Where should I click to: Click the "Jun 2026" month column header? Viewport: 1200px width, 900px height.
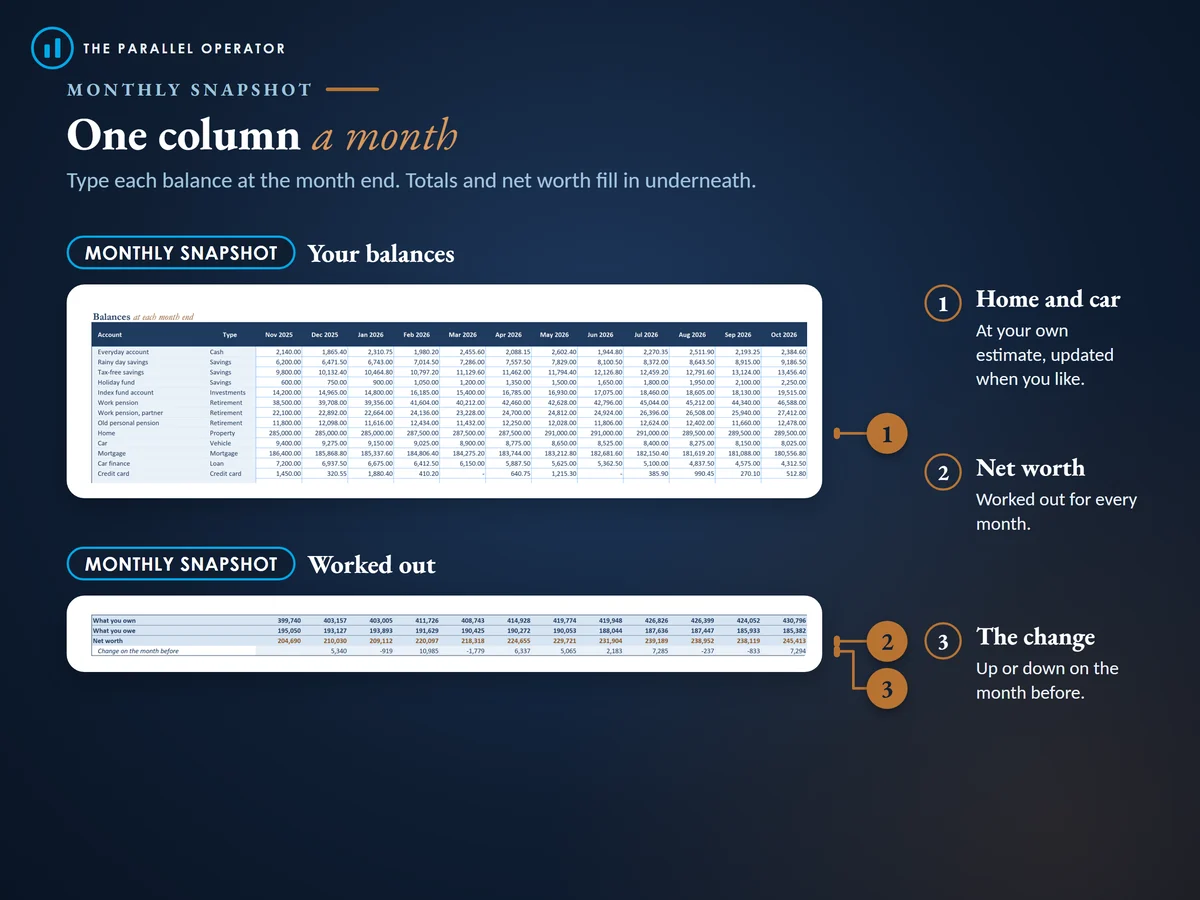(600, 335)
